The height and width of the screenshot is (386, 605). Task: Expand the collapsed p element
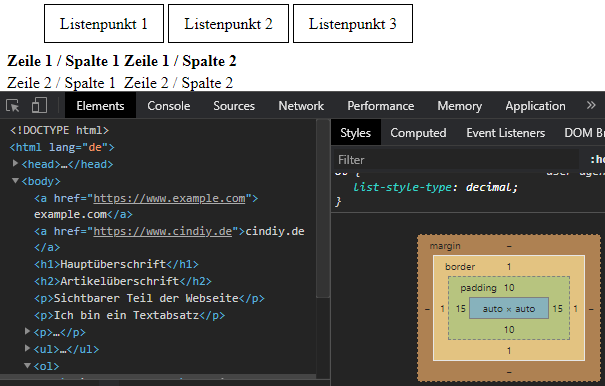[x=27, y=332]
